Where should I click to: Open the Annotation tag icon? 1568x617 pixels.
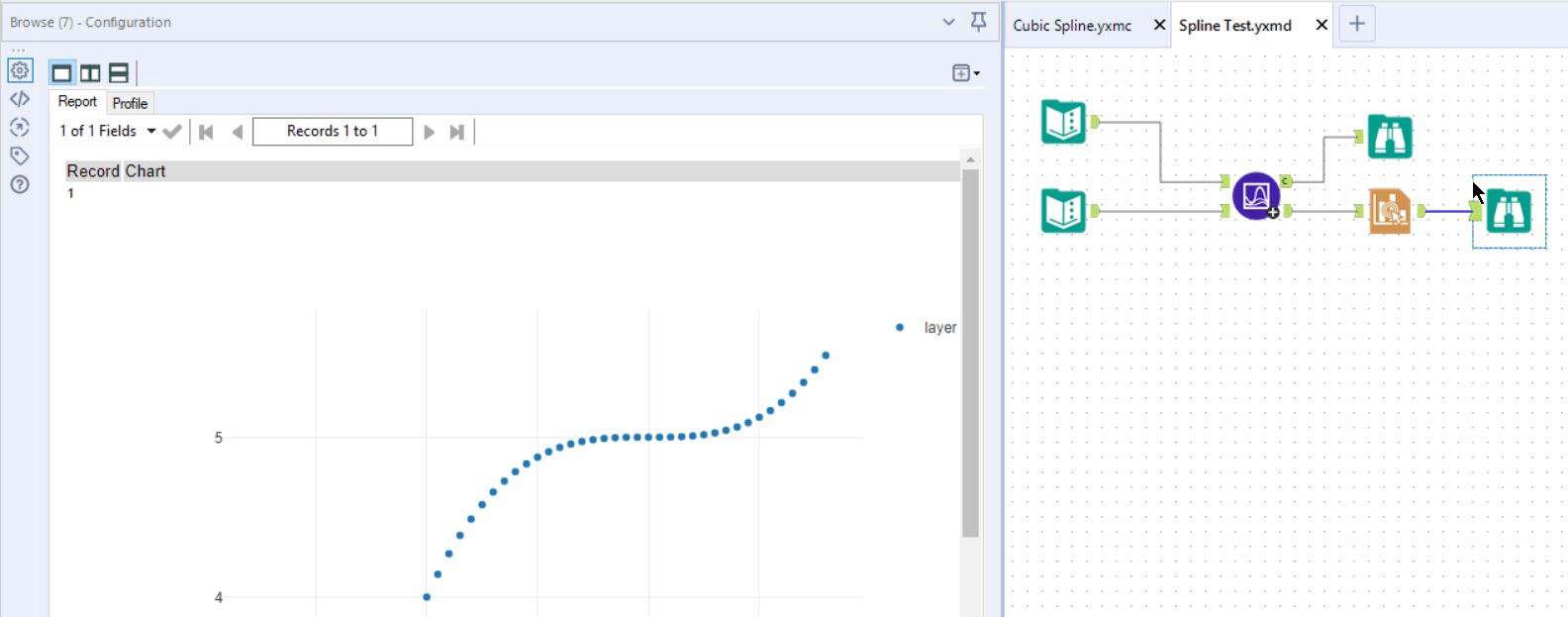[x=20, y=155]
